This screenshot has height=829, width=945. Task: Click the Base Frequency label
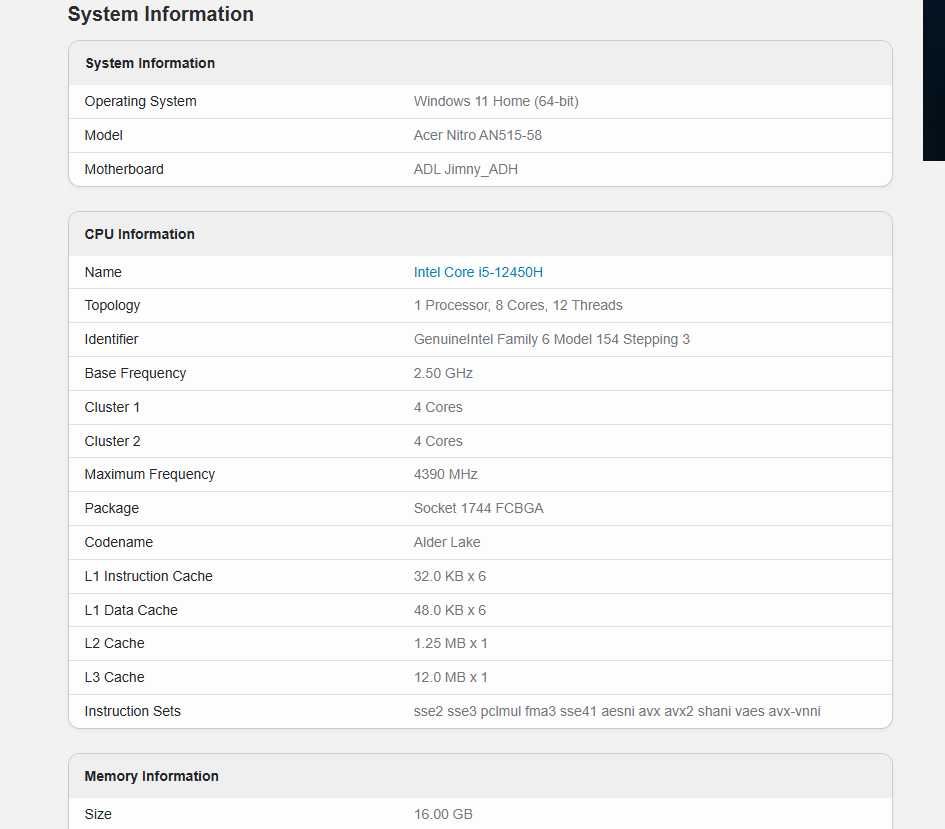coord(135,374)
